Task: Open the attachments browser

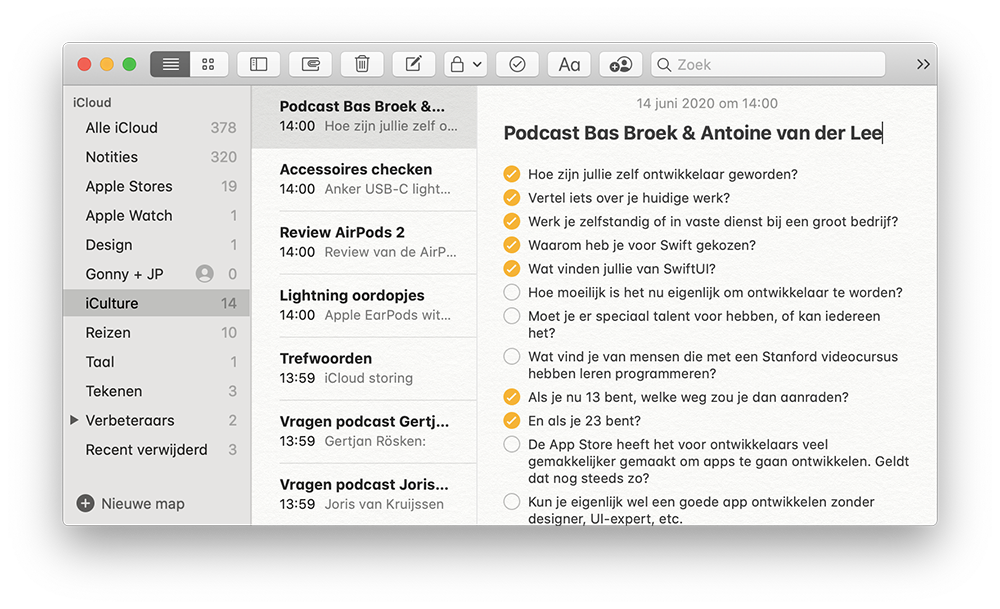Action: (x=310, y=64)
